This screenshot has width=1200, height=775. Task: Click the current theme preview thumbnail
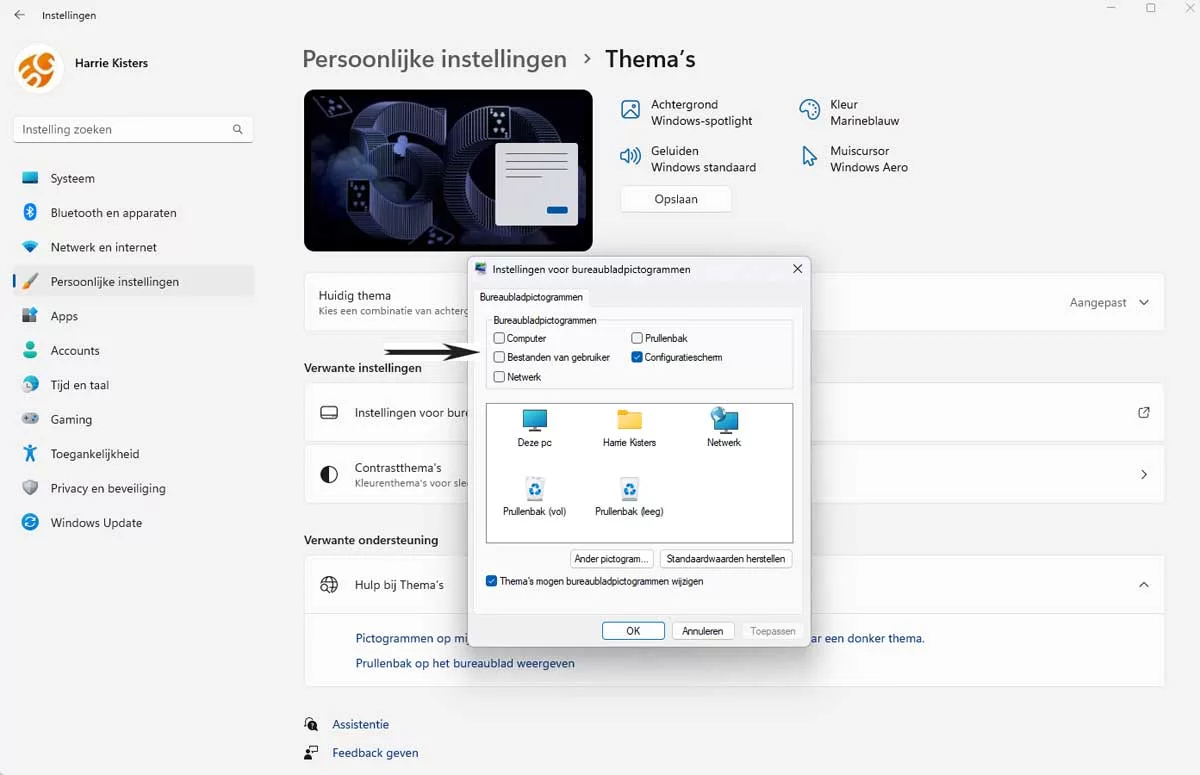click(448, 170)
